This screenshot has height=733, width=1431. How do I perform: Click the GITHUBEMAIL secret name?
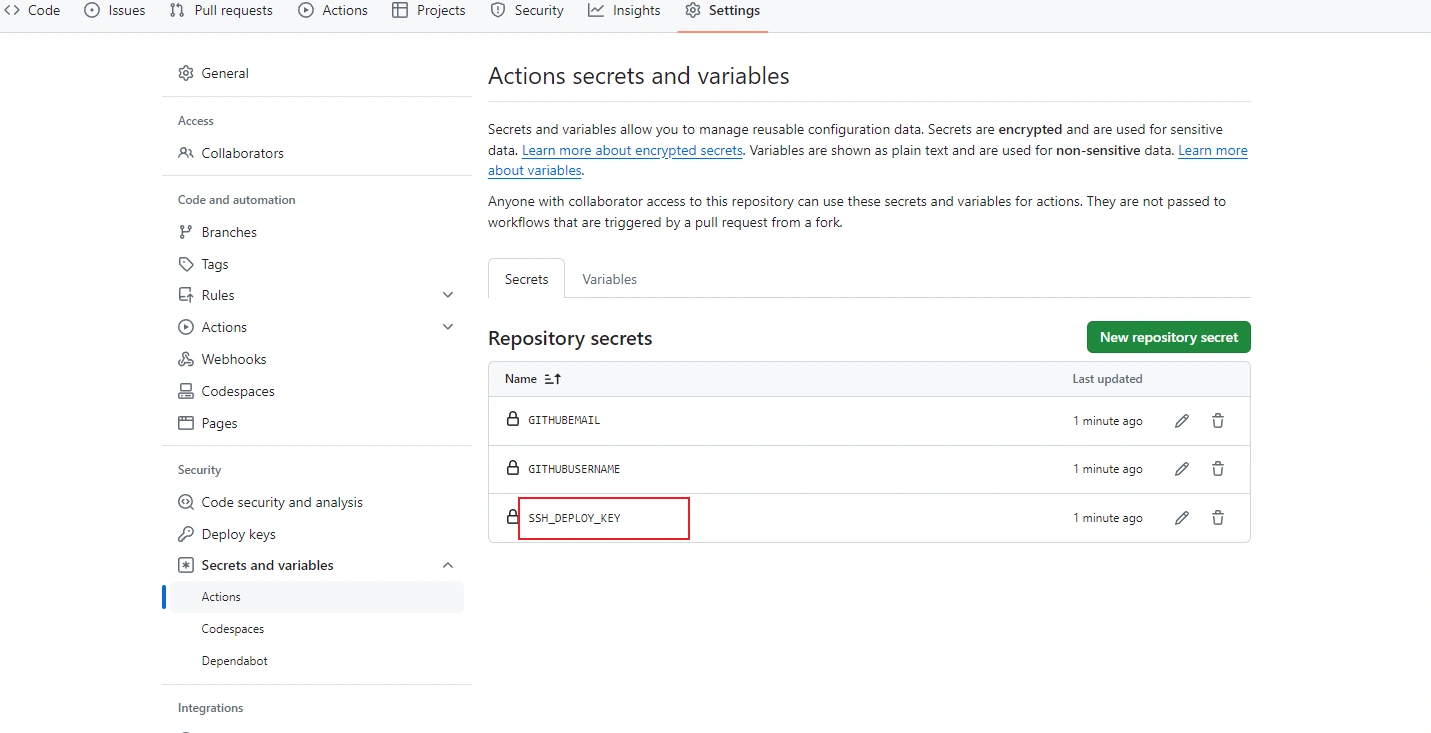[x=564, y=421]
